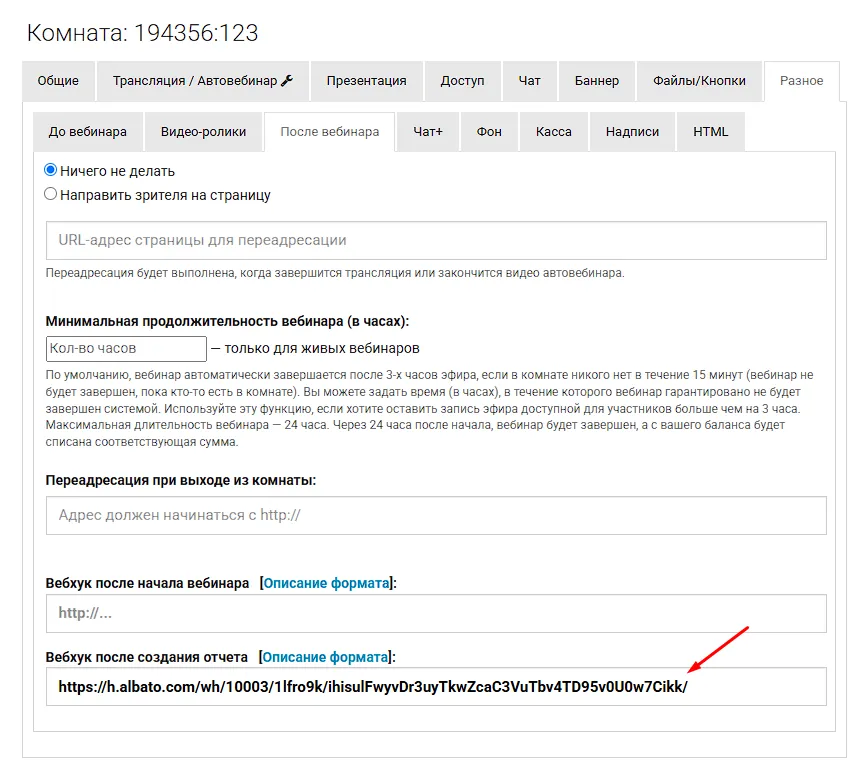Open the Доступ tab
859x767 pixels.
point(462,81)
